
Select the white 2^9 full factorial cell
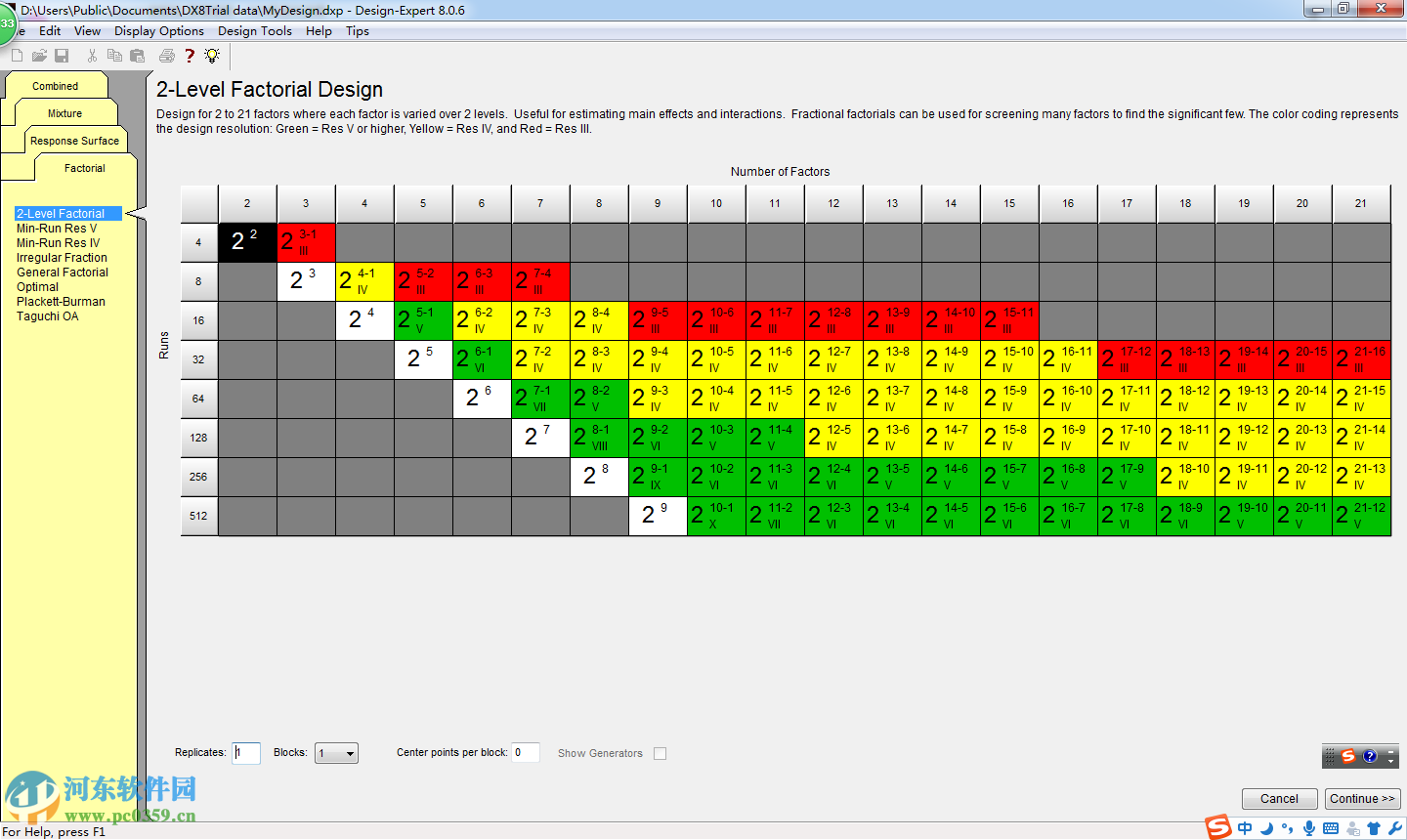pyautogui.click(x=658, y=516)
